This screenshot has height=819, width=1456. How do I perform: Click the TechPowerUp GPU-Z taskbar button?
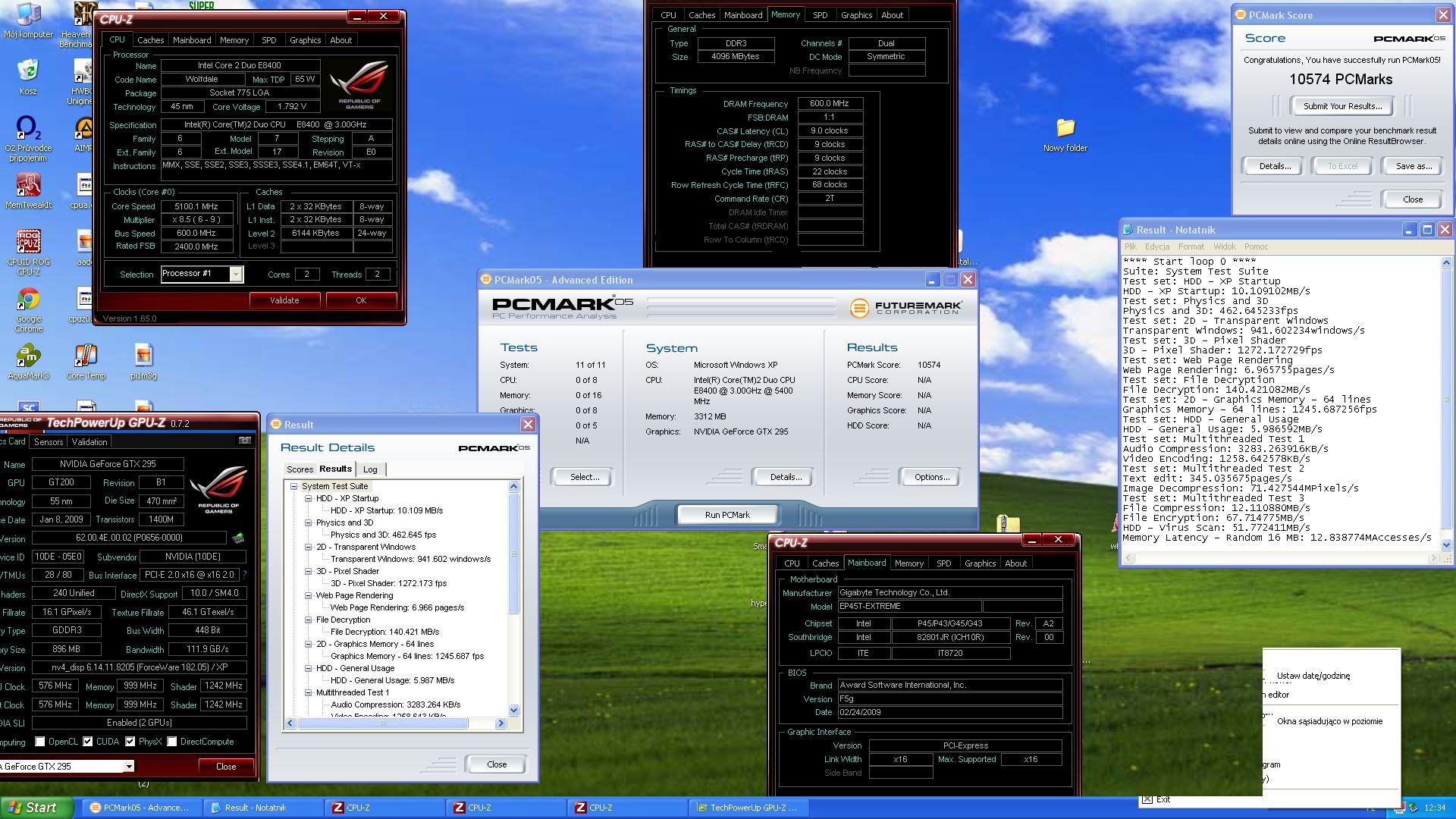(x=747, y=808)
